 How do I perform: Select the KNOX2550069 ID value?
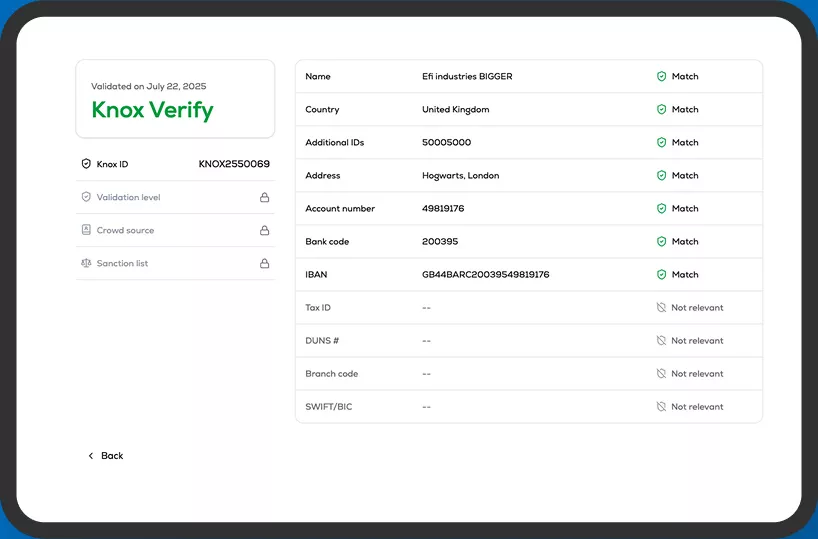[x=234, y=164]
